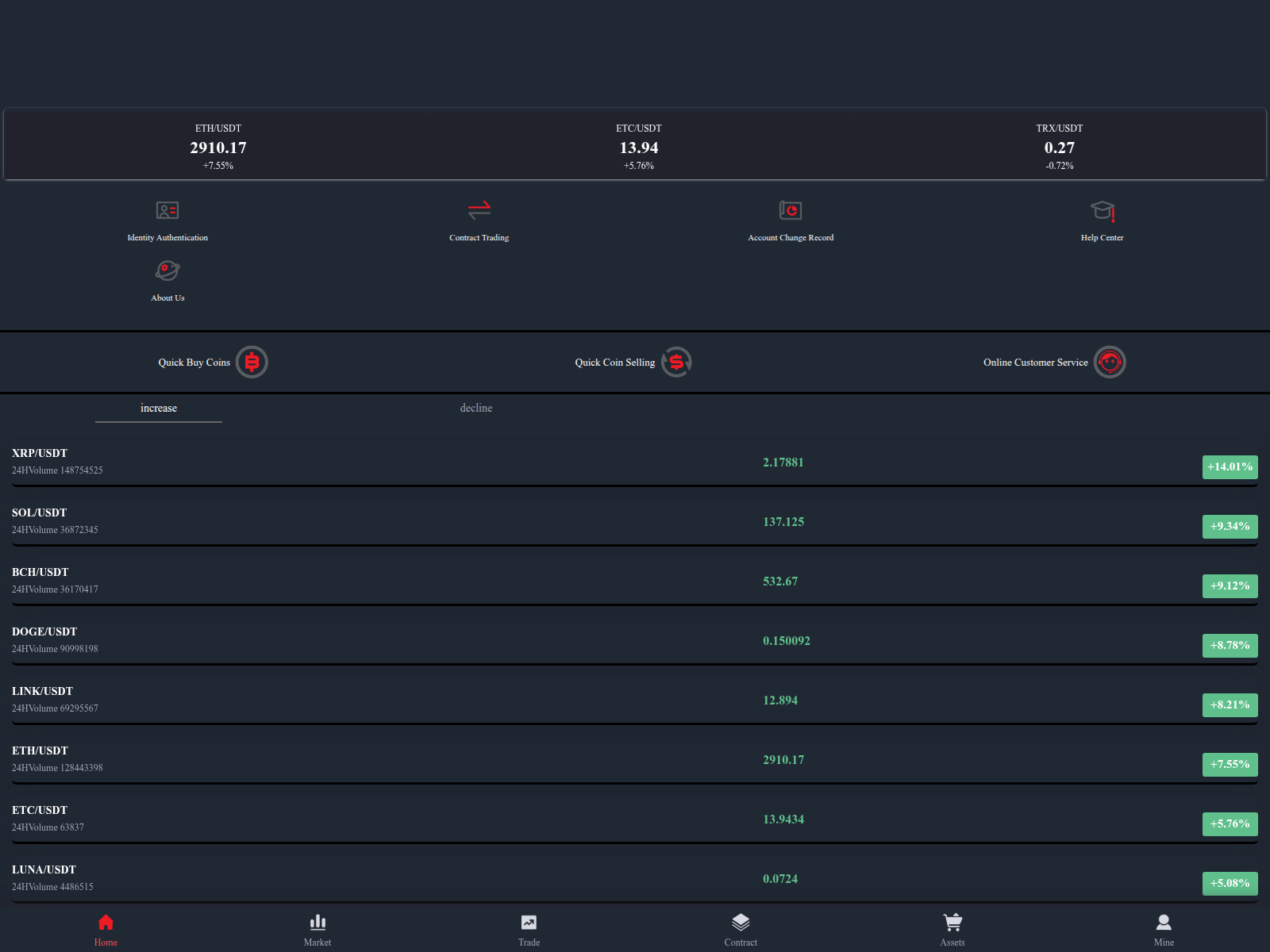Select the increase tab
The image size is (1270, 952).
click(159, 408)
